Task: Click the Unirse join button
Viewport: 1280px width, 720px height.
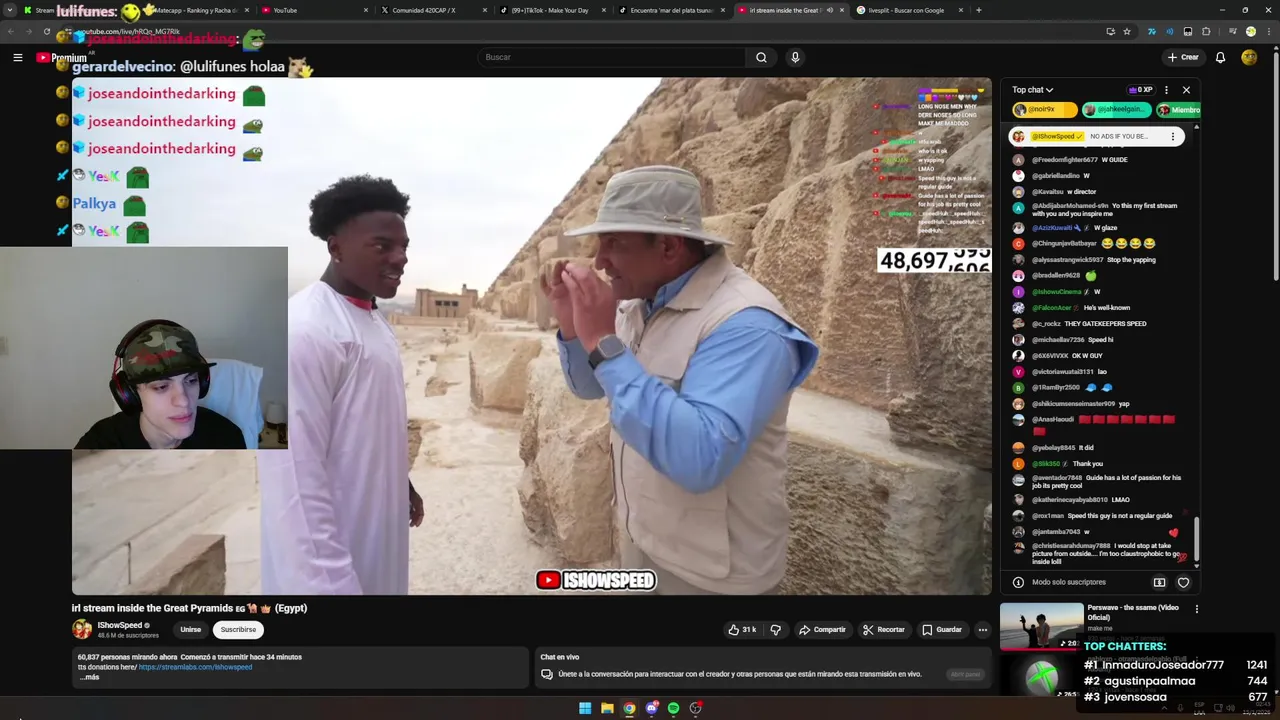Action: pyautogui.click(x=190, y=630)
